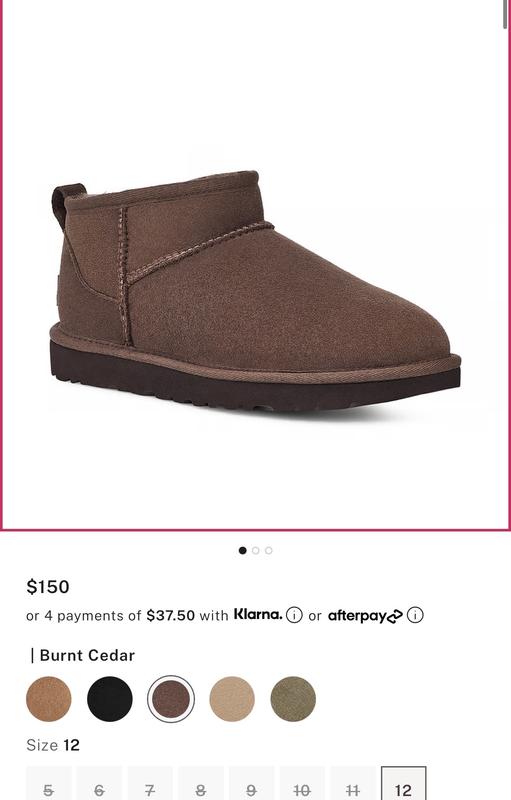Viewport: 511px width, 800px height.
Task: Click the Klarna logo
Action: coord(258,614)
